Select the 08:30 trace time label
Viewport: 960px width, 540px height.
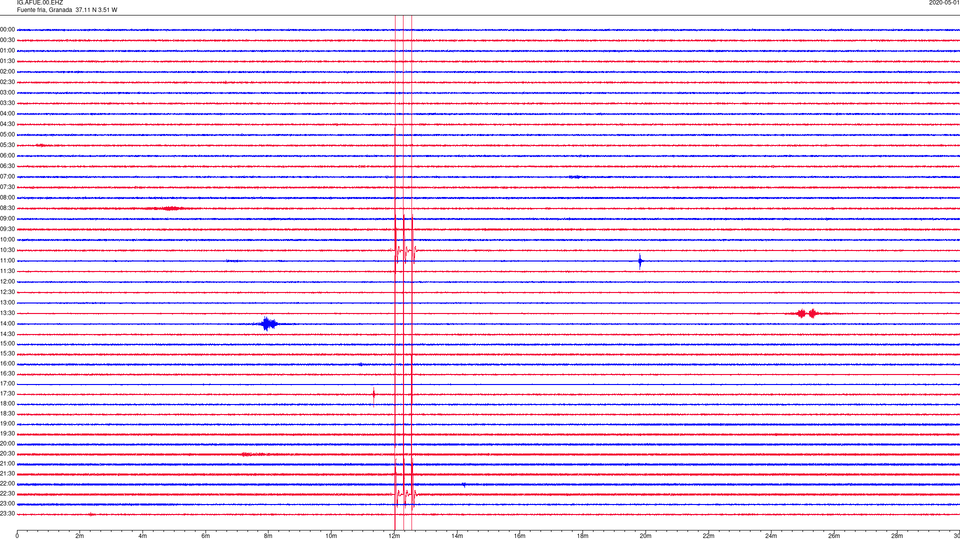(8, 208)
